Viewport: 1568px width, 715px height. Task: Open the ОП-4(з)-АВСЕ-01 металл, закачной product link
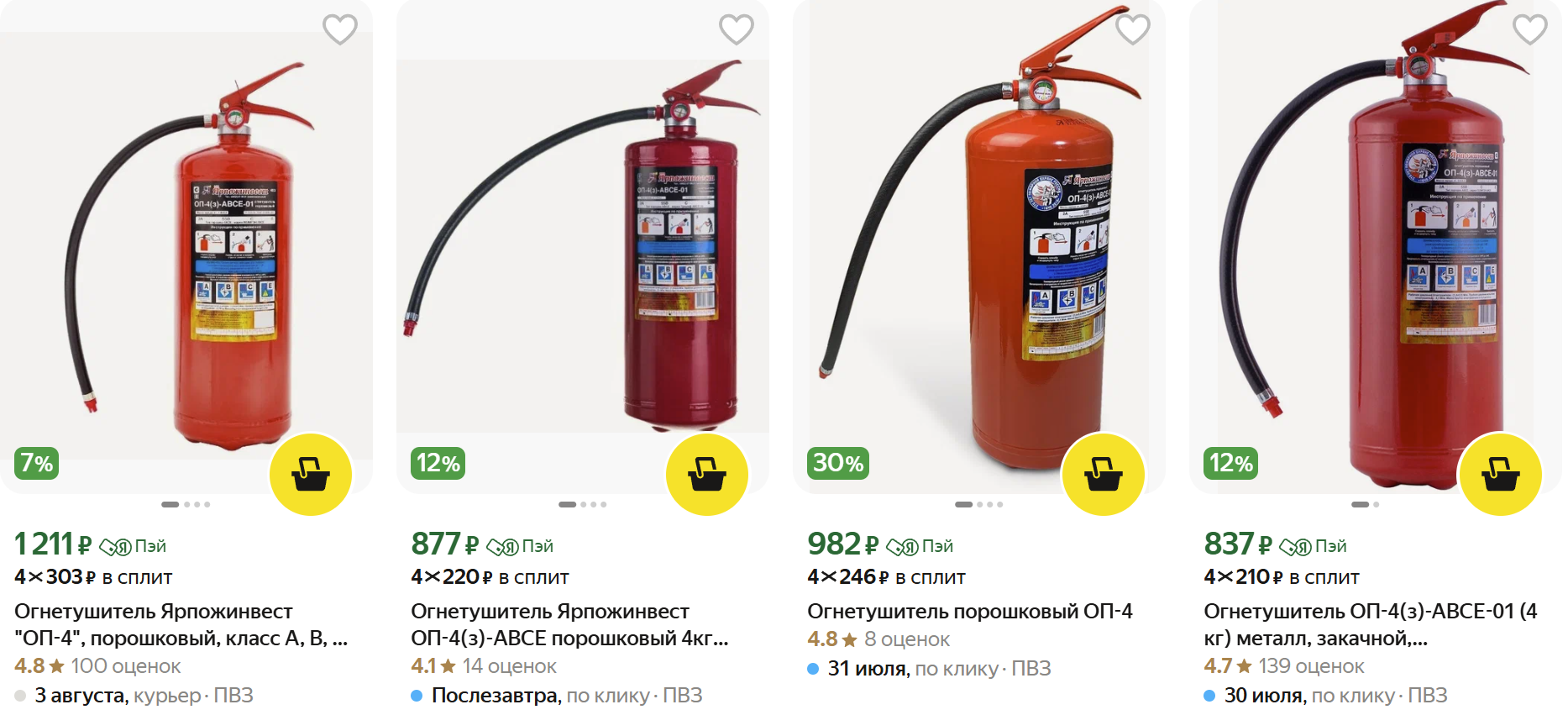1371,625
